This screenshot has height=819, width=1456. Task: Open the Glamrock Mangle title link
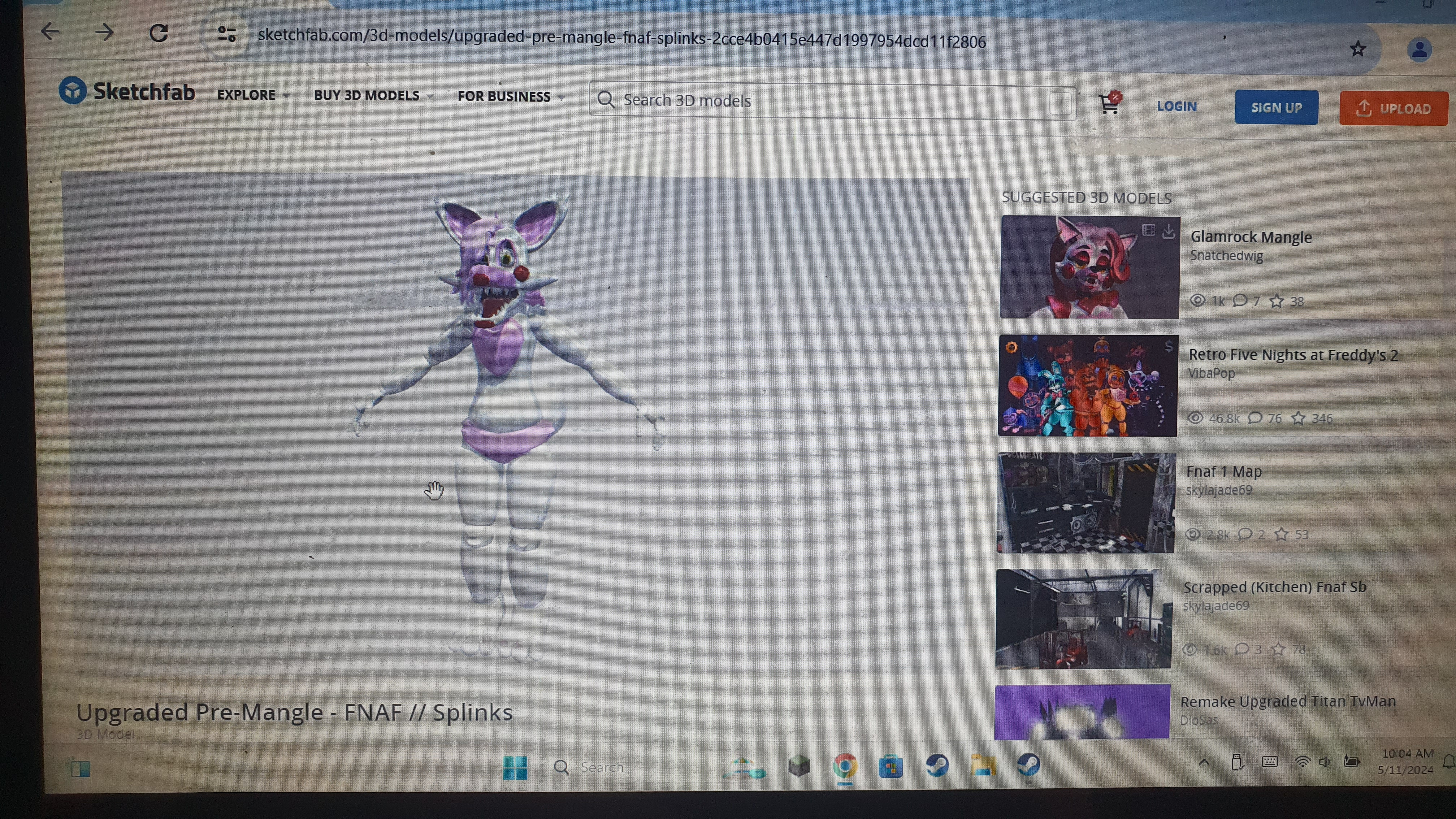click(x=1251, y=237)
